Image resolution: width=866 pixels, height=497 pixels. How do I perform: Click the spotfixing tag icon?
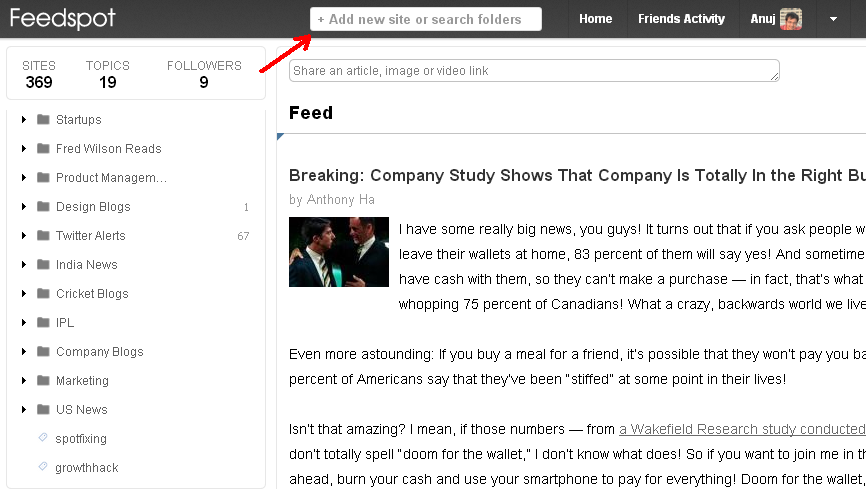(x=43, y=439)
